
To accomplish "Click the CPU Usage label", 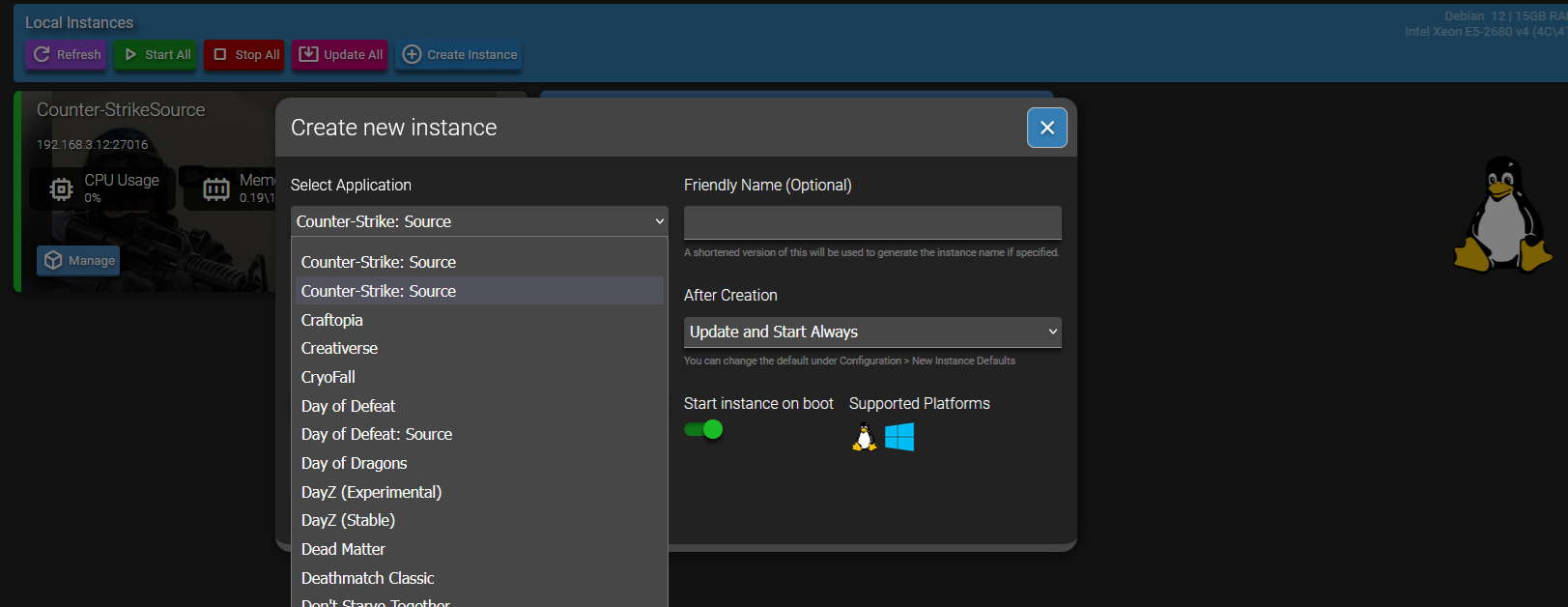I will click(x=122, y=180).
